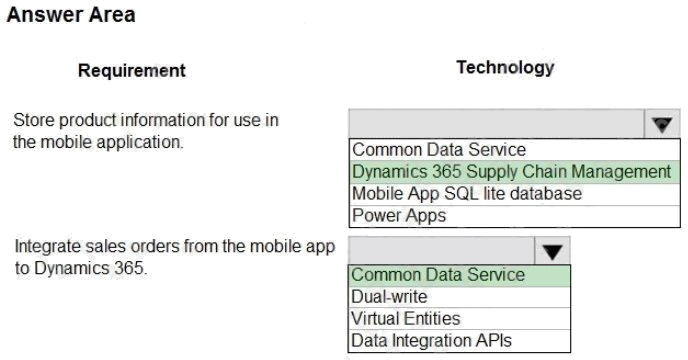This screenshot has width=688, height=360.
Task: Click the Requirement column header
Action: coord(132,71)
